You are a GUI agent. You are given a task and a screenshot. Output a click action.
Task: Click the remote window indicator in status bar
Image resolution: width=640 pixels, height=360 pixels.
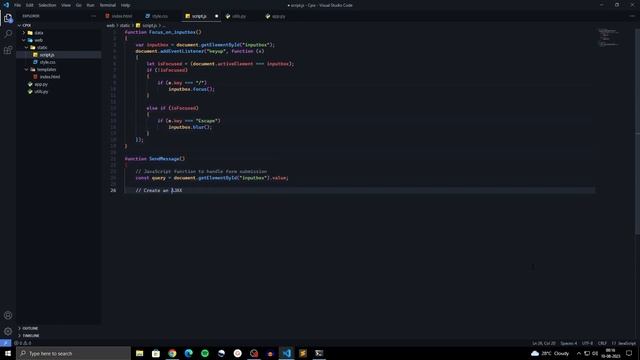5,343
